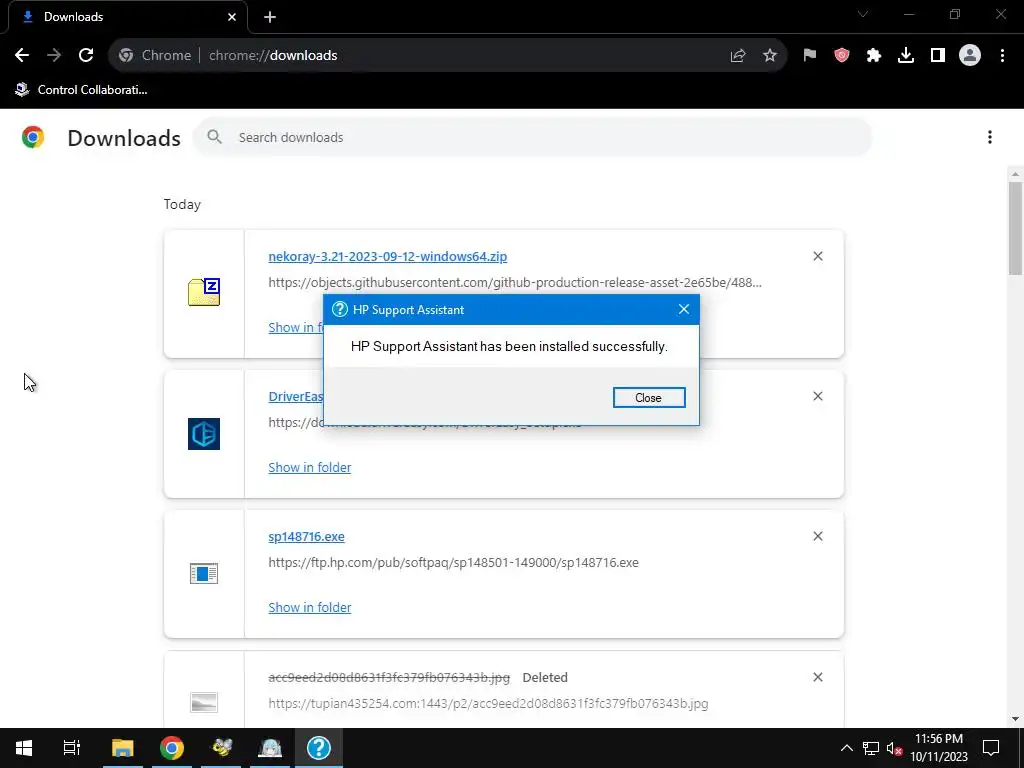Show DriverEasy download in folder
1024x768 pixels.
(310, 468)
